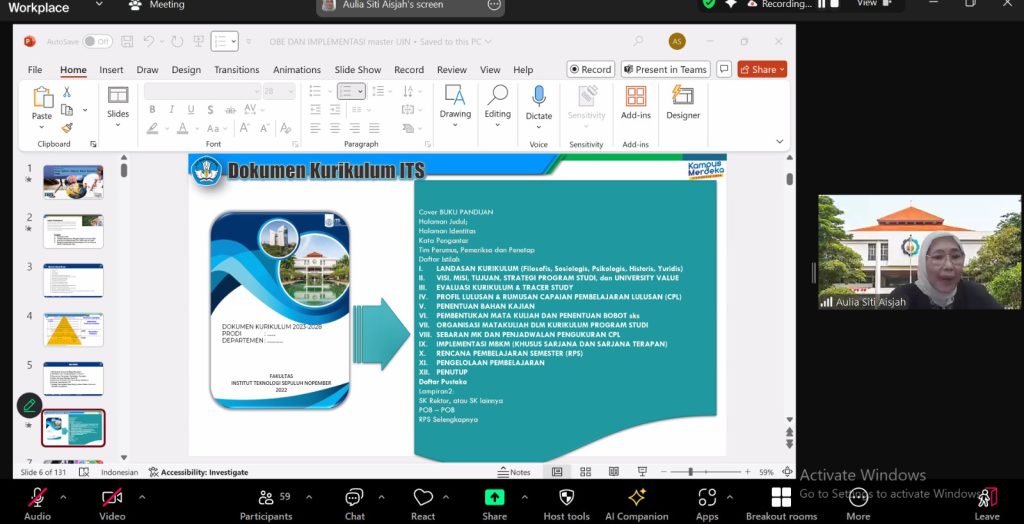Switch to the Design tab
The height and width of the screenshot is (524, 1024).
pyautogui.click(x=186, y=70)
